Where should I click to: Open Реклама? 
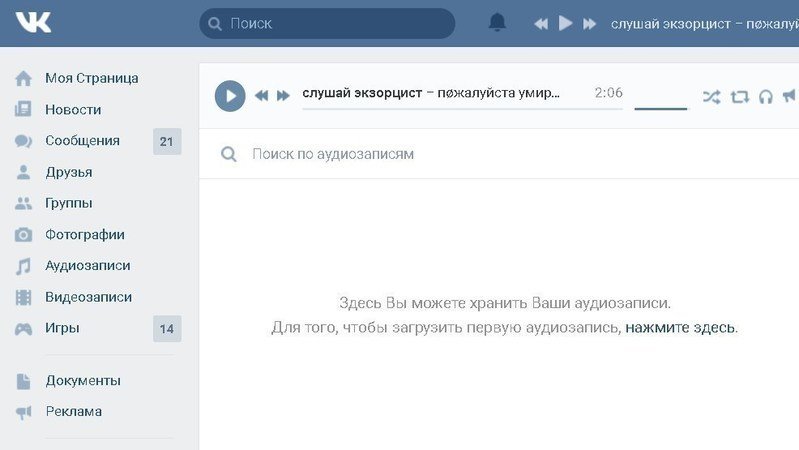pyautogui.click(x=73, y=411)
